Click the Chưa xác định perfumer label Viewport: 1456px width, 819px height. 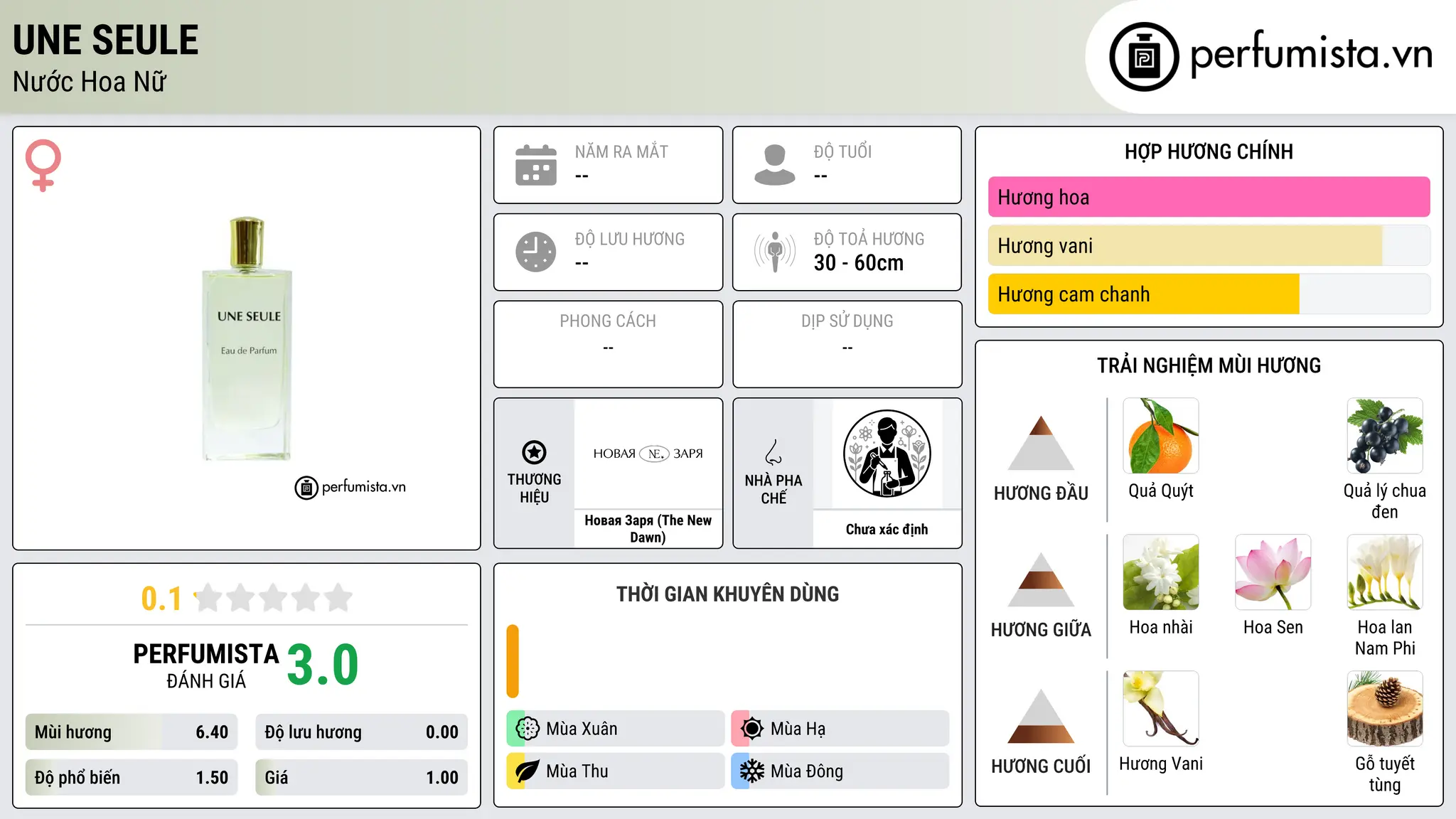click(x=887, y=530)
